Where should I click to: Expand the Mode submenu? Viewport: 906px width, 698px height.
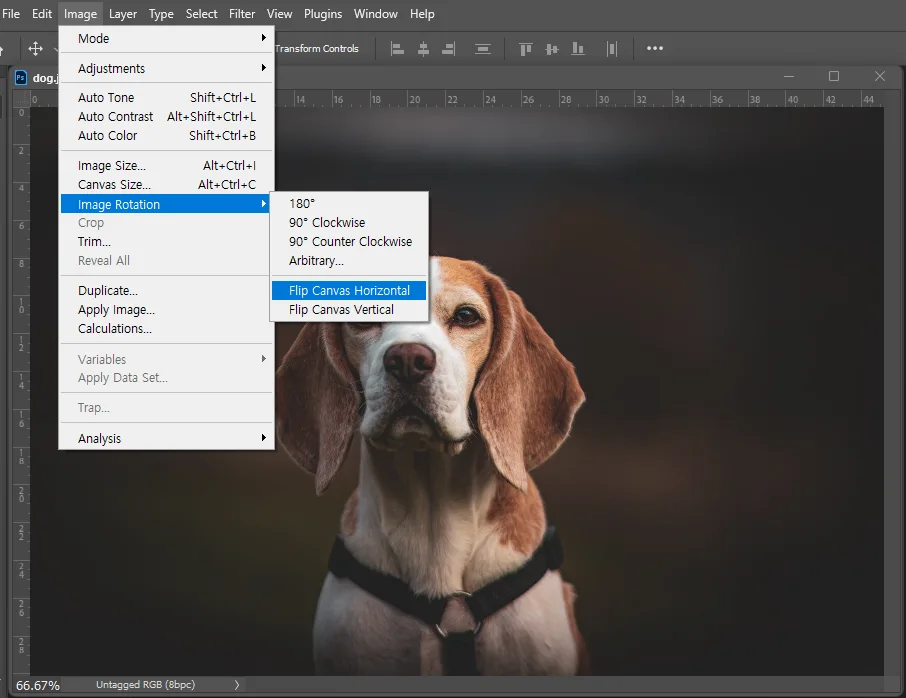(x=166, y=38)
